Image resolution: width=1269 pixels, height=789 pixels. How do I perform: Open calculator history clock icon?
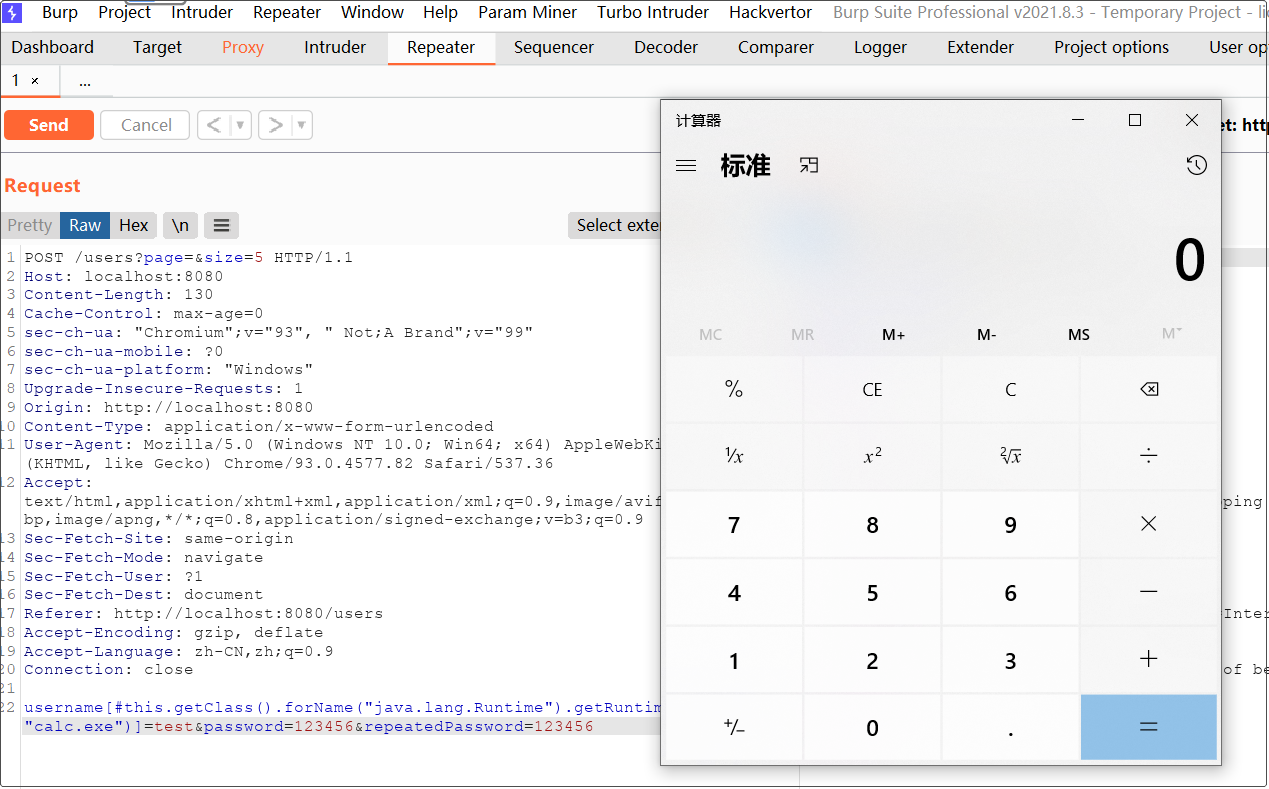(x=1196, y=166)
